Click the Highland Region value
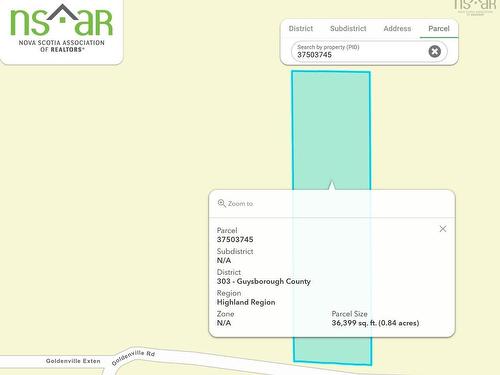 [246, 302]
